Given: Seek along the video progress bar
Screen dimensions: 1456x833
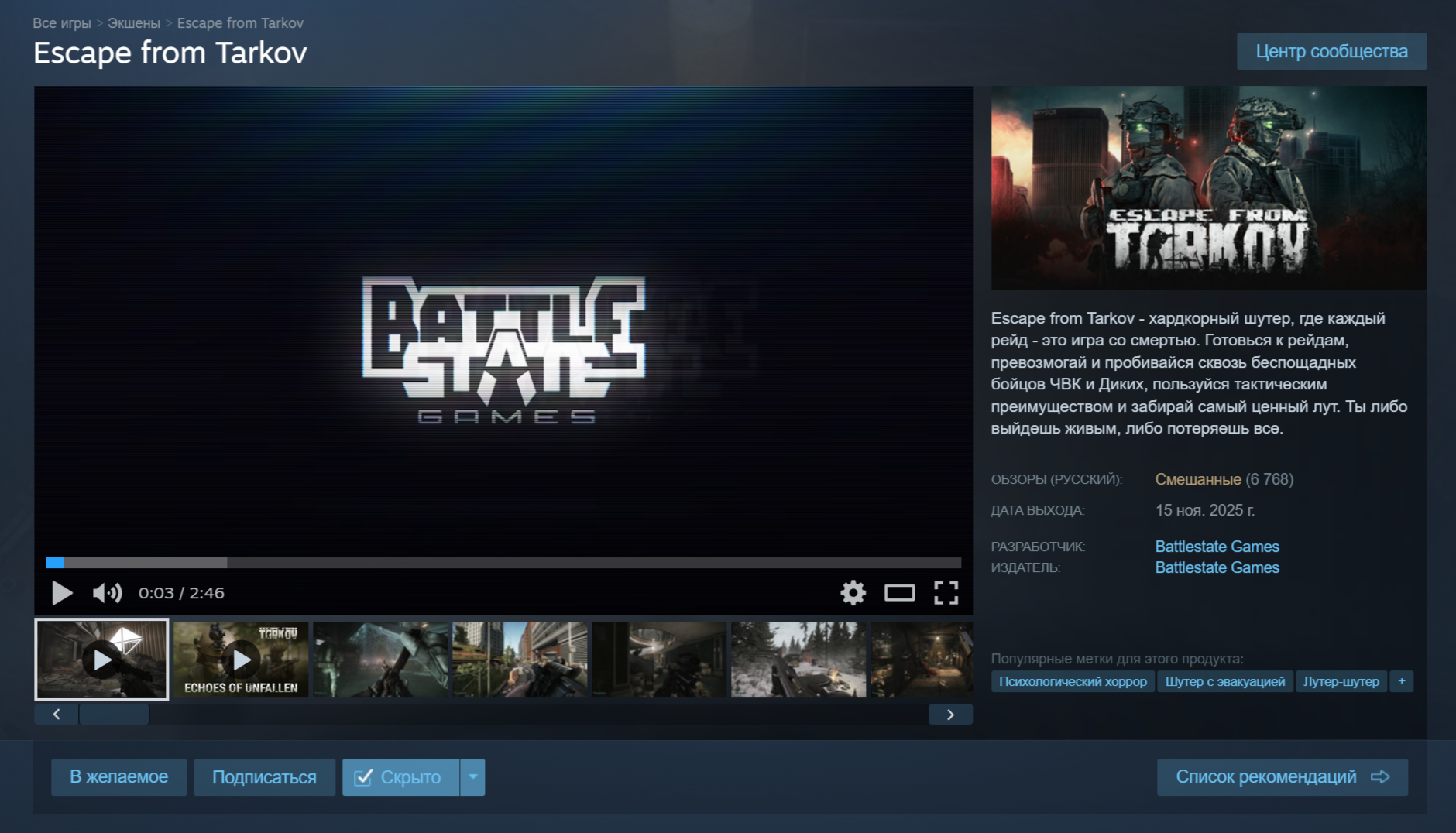Looking at the screenshot, I should click(x=503, y=562).
